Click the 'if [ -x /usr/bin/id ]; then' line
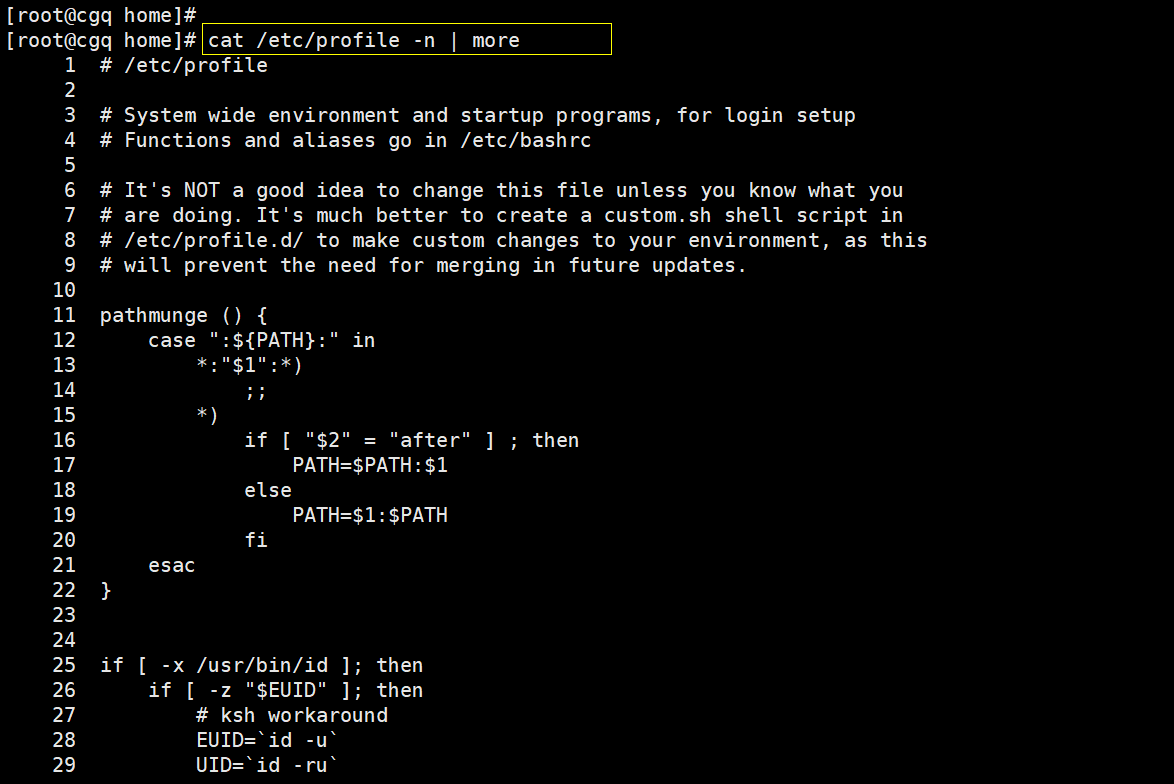1174x784 pixels. click(262, 665)
